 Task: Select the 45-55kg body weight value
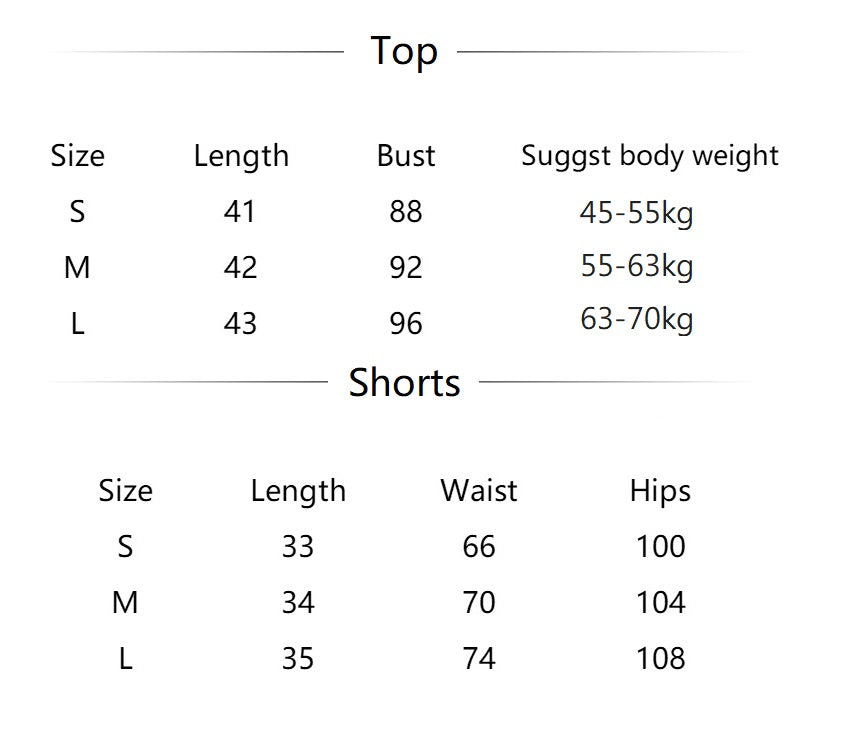(636, 213)
